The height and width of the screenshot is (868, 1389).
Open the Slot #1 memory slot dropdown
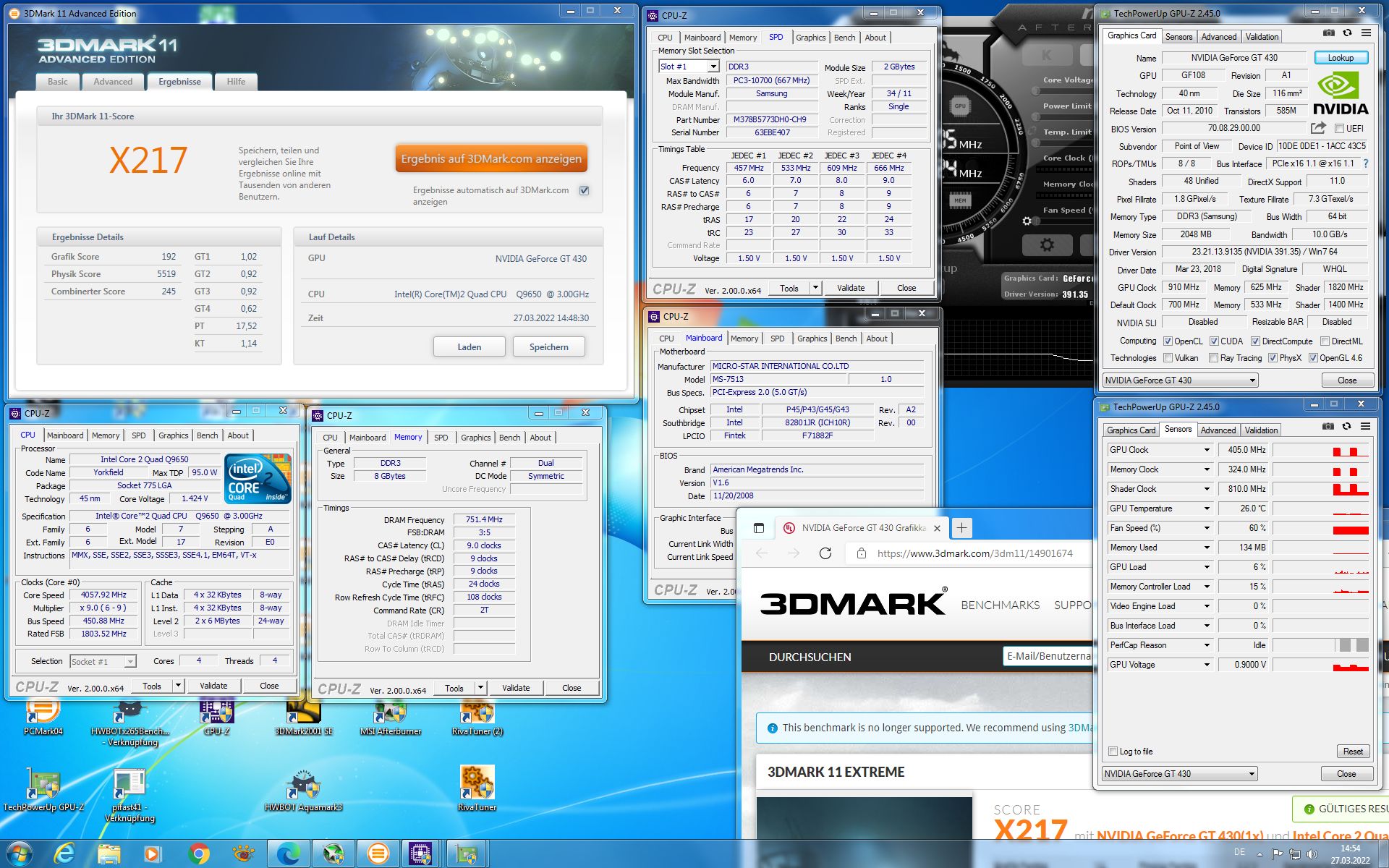coord(713,67)
